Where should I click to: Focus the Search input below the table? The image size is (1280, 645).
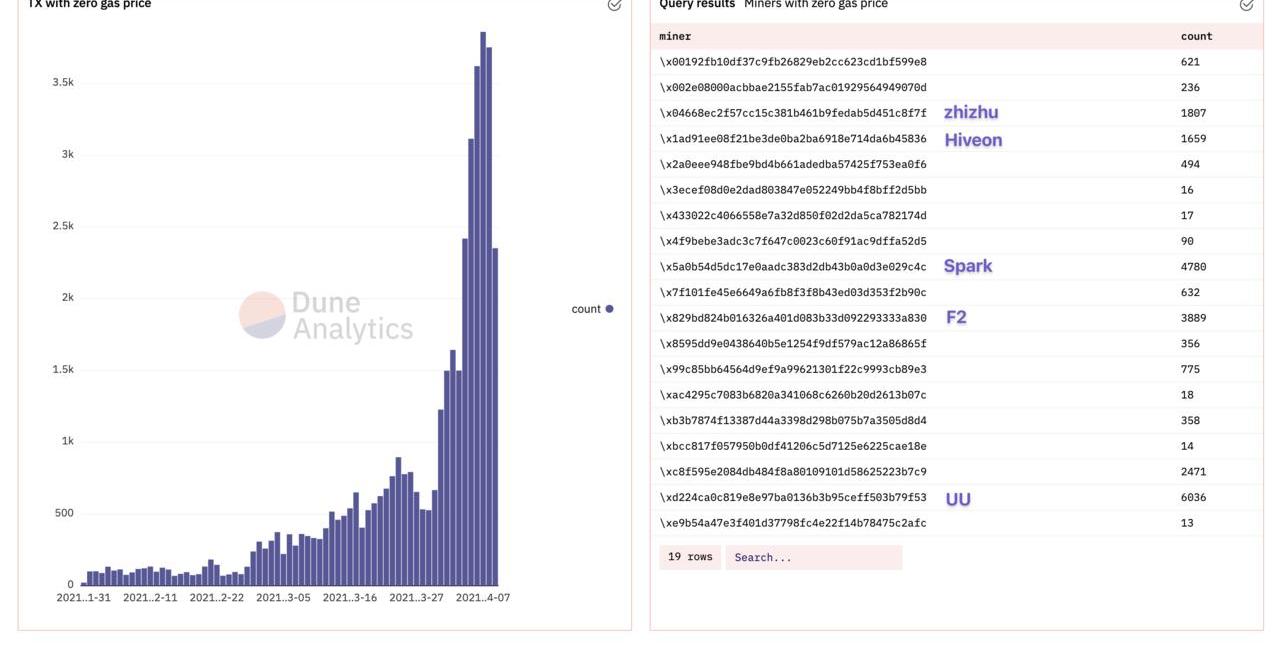click(813, 557)
